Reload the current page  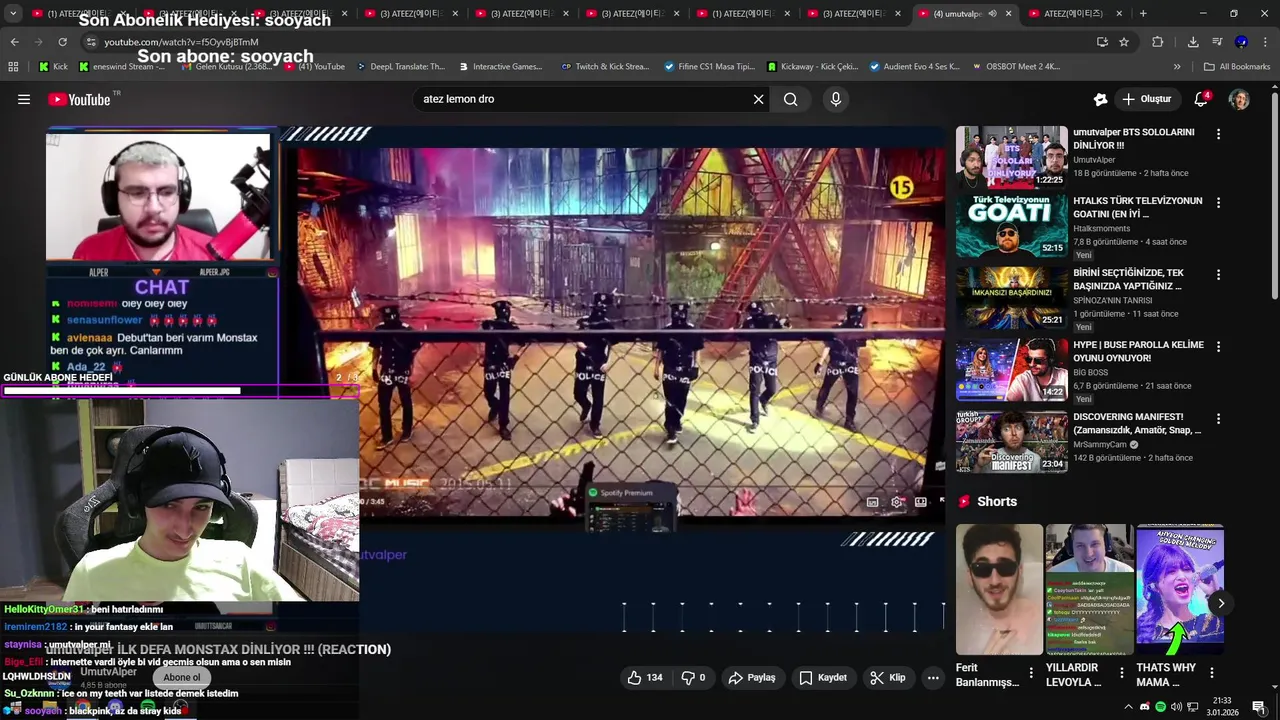tap(62, 42)
